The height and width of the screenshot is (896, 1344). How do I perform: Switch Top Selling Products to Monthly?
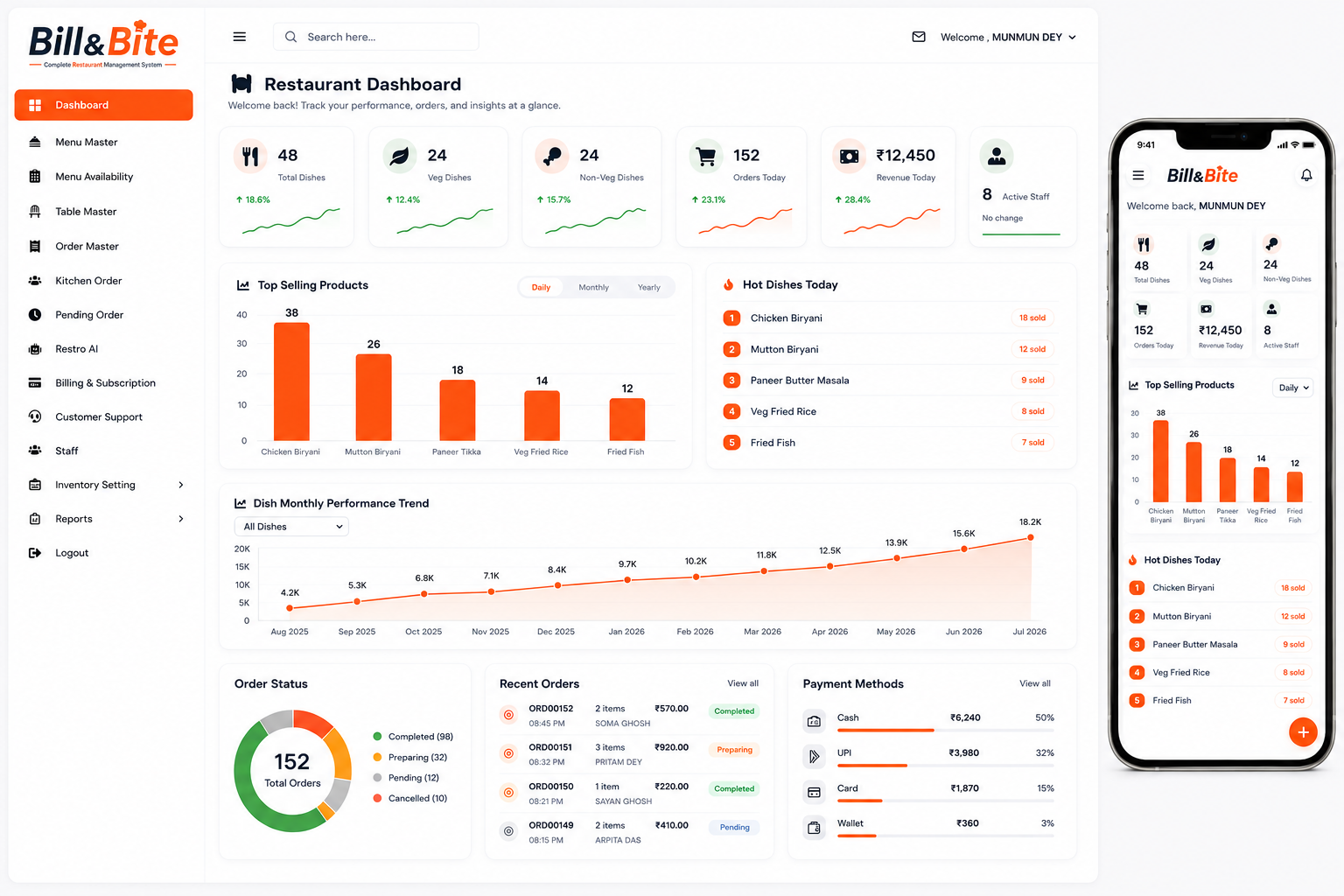coord(593,287)
